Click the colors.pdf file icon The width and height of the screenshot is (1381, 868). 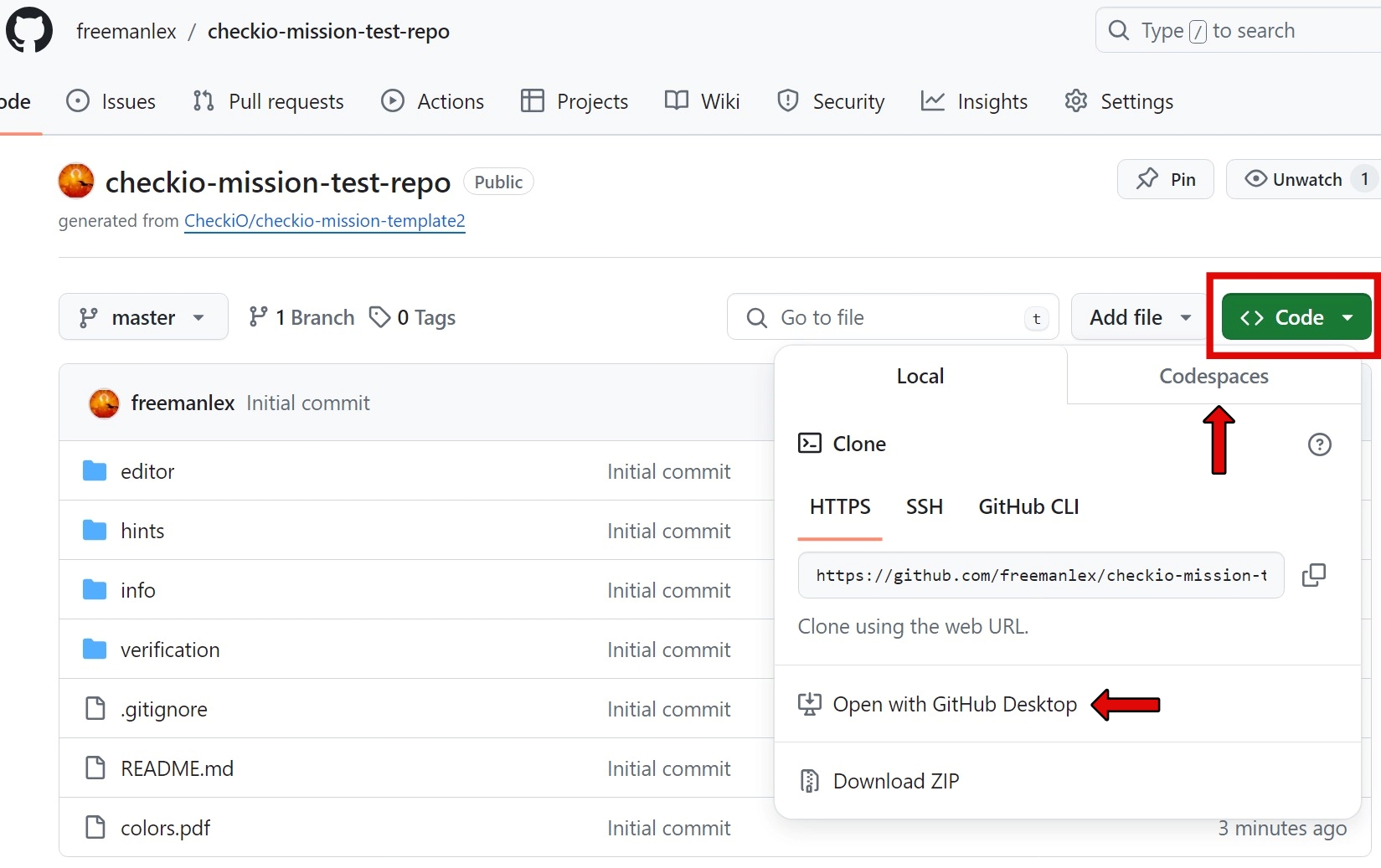pyautogui.click(x=95, y=827)
